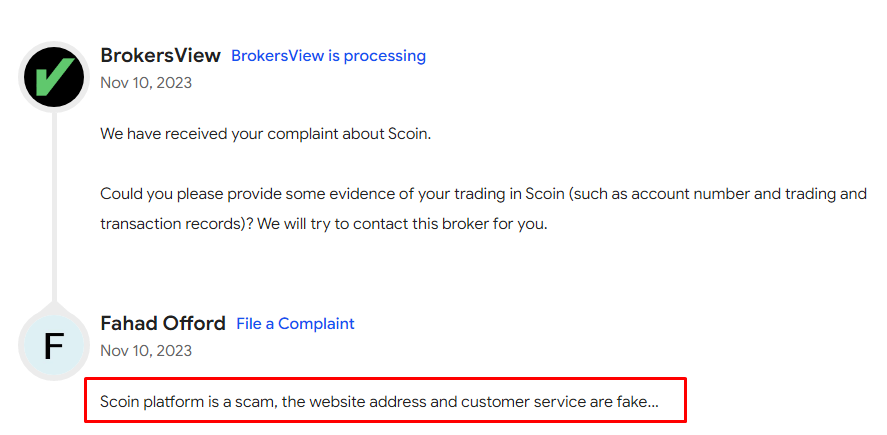The image size is (887, 435).
Task: Click the date under BrokersView's name
Action: point(146,83)
